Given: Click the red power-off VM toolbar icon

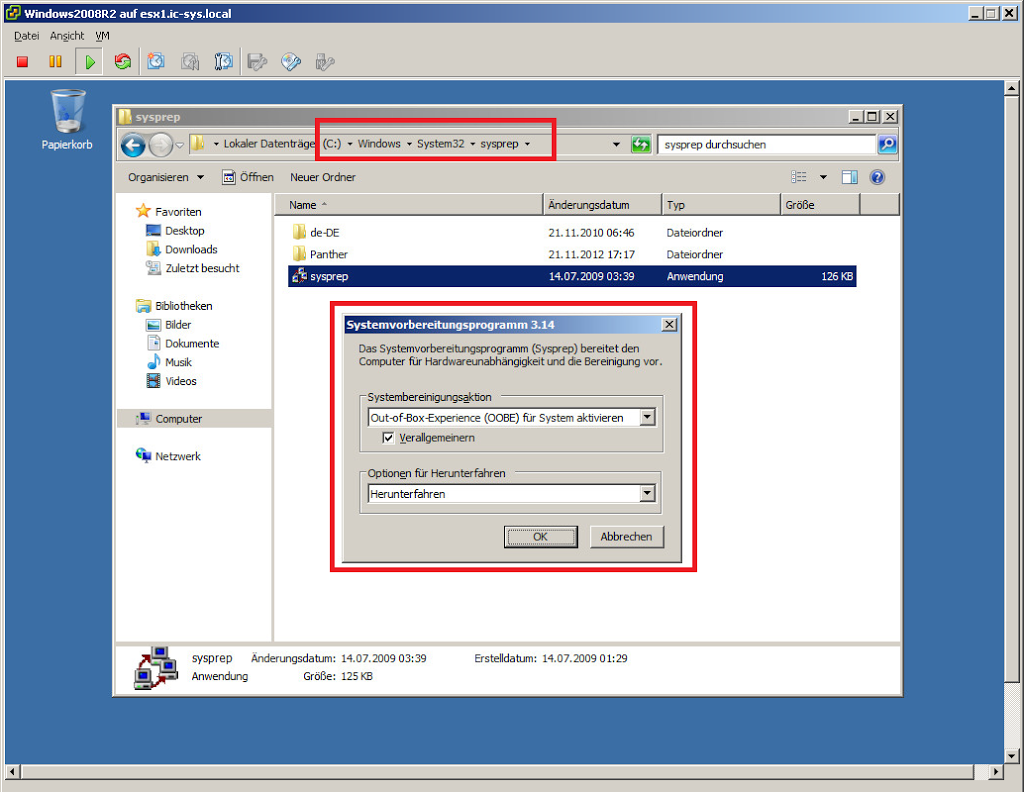Looking at the screenshot, I should point(23,62).
